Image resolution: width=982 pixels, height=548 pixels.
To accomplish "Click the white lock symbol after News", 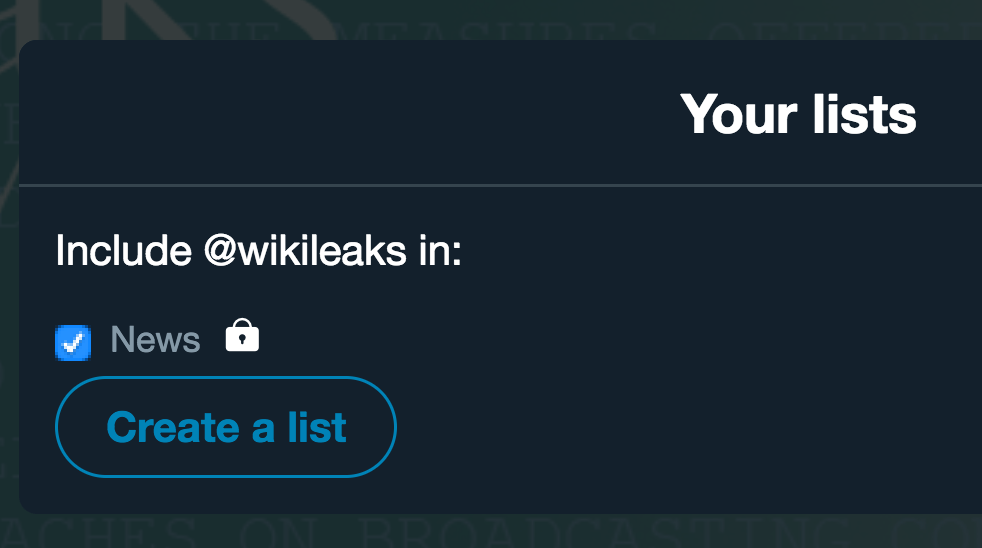I will (242, 336).
